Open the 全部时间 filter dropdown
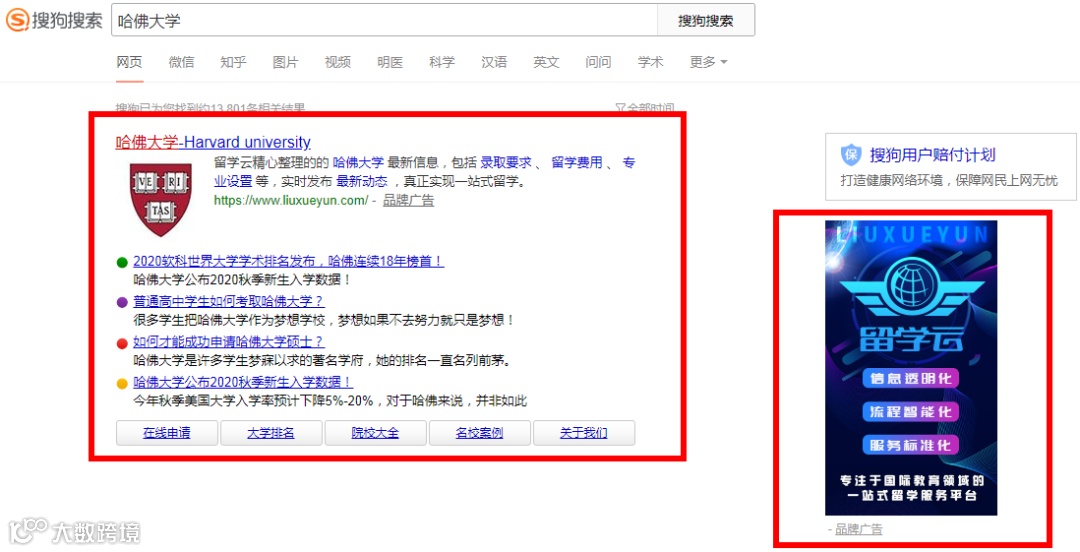Image resolution: width=1080 pixels, height=552 pixels. click(x=645, y=108)
